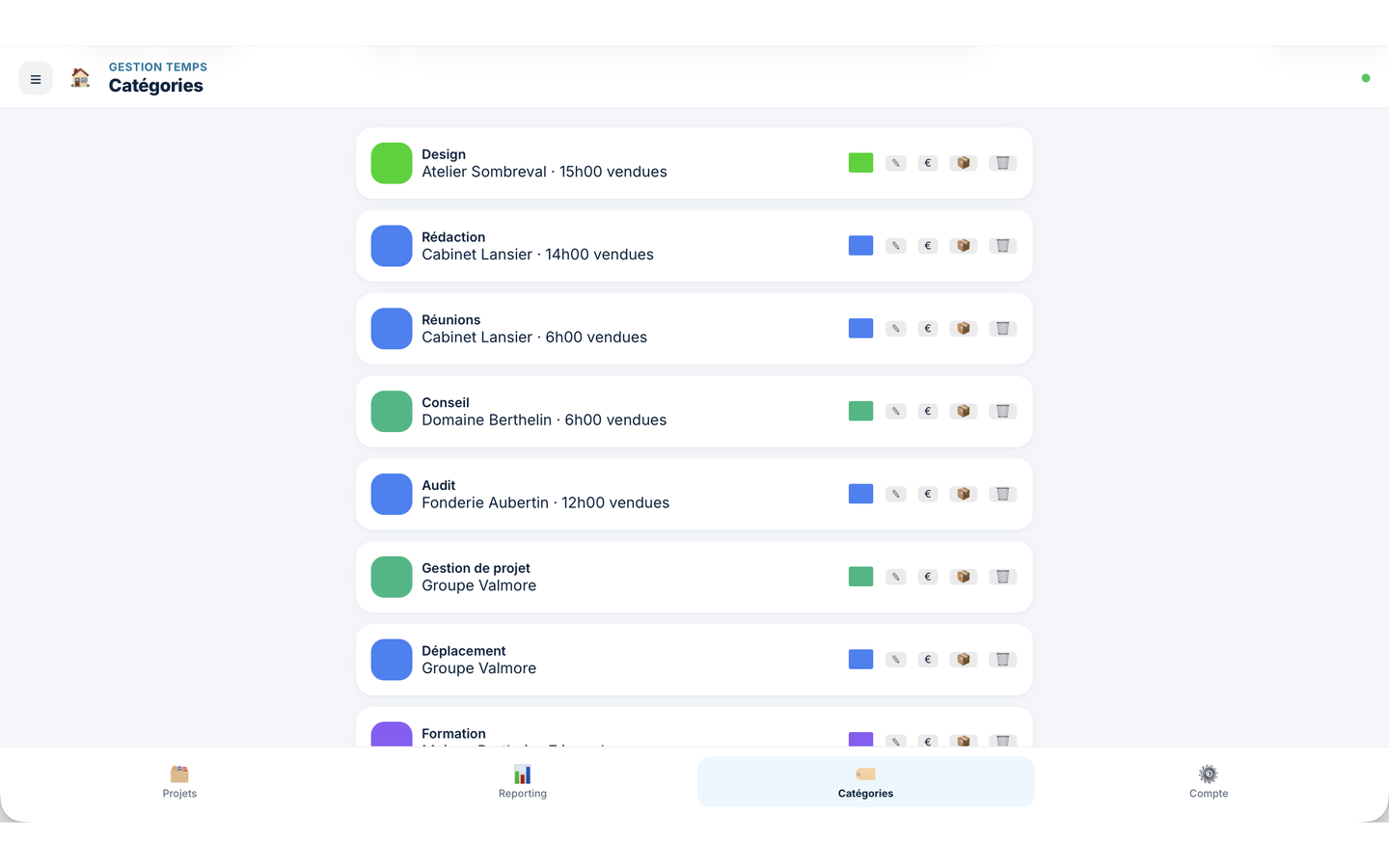Open euro pricing for Design category
The height and width of the screenshot is (868, 1389).
point(928,163)
